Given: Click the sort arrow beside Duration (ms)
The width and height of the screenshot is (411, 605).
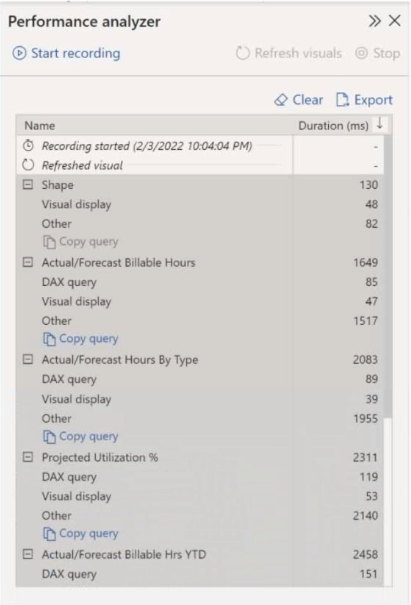Looking at the screenshot, I should 380,124.
